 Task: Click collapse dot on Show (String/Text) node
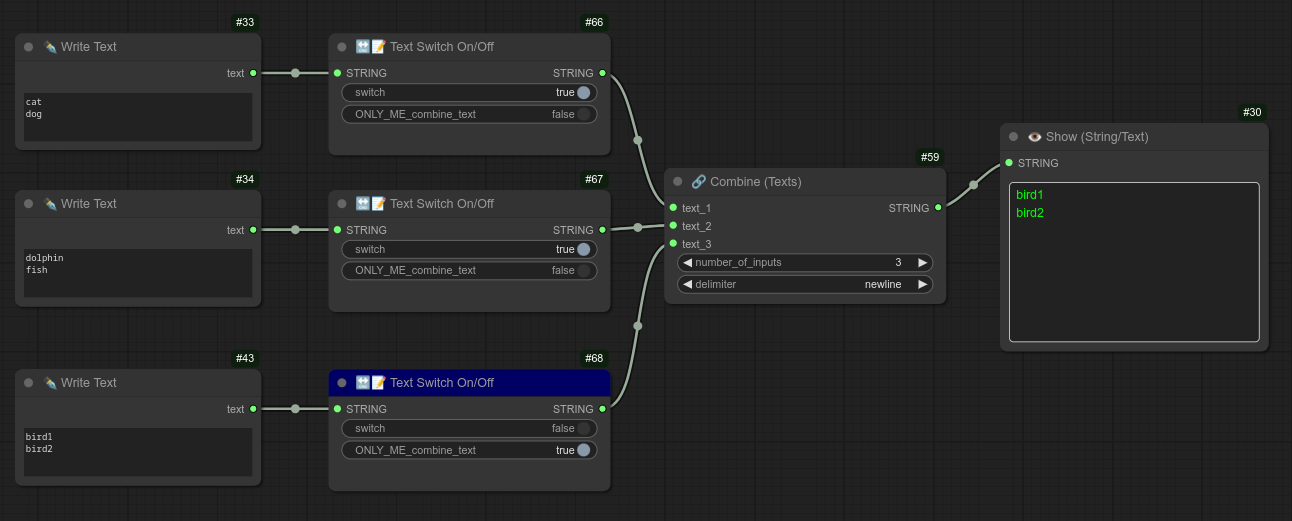click(x=1013, y=137)
